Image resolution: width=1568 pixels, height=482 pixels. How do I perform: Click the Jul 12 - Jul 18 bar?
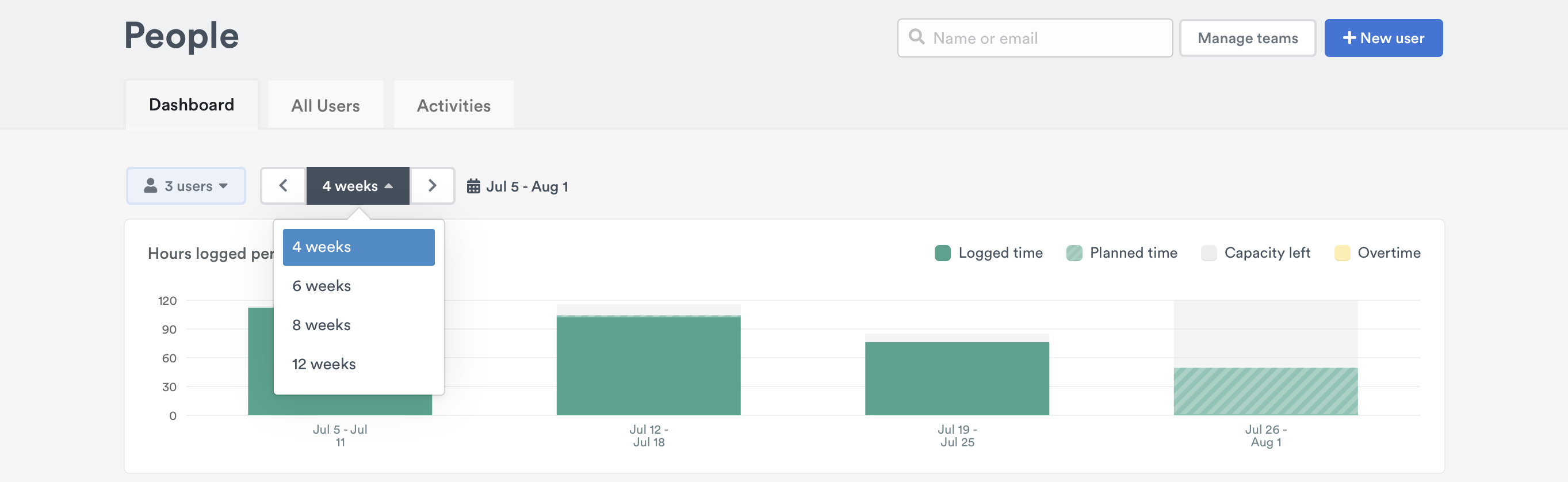tap(648, 365)
